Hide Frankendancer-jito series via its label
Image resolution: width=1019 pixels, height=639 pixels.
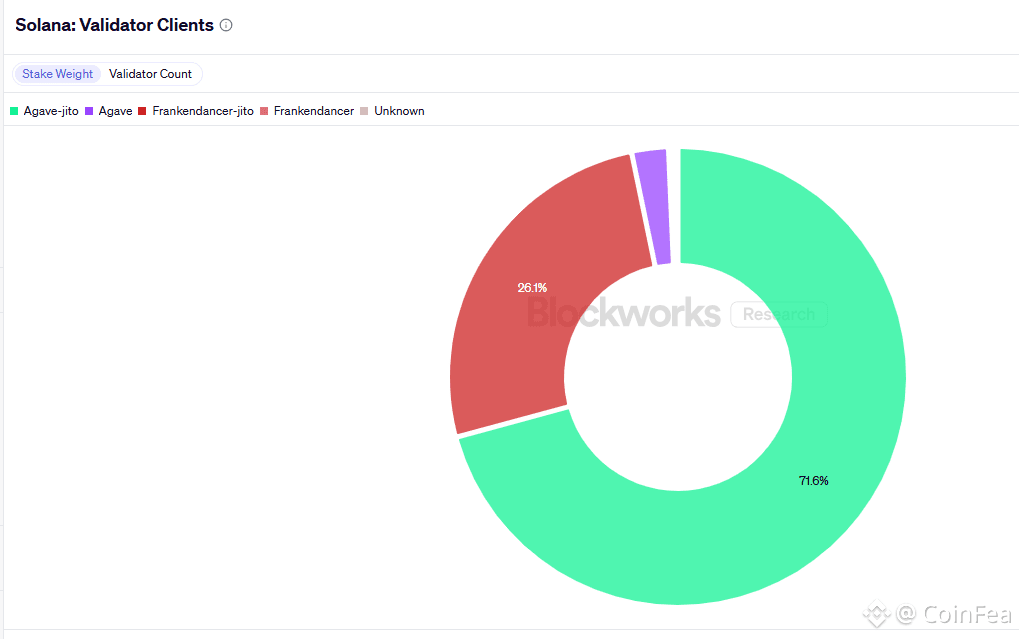pos(203,111)
